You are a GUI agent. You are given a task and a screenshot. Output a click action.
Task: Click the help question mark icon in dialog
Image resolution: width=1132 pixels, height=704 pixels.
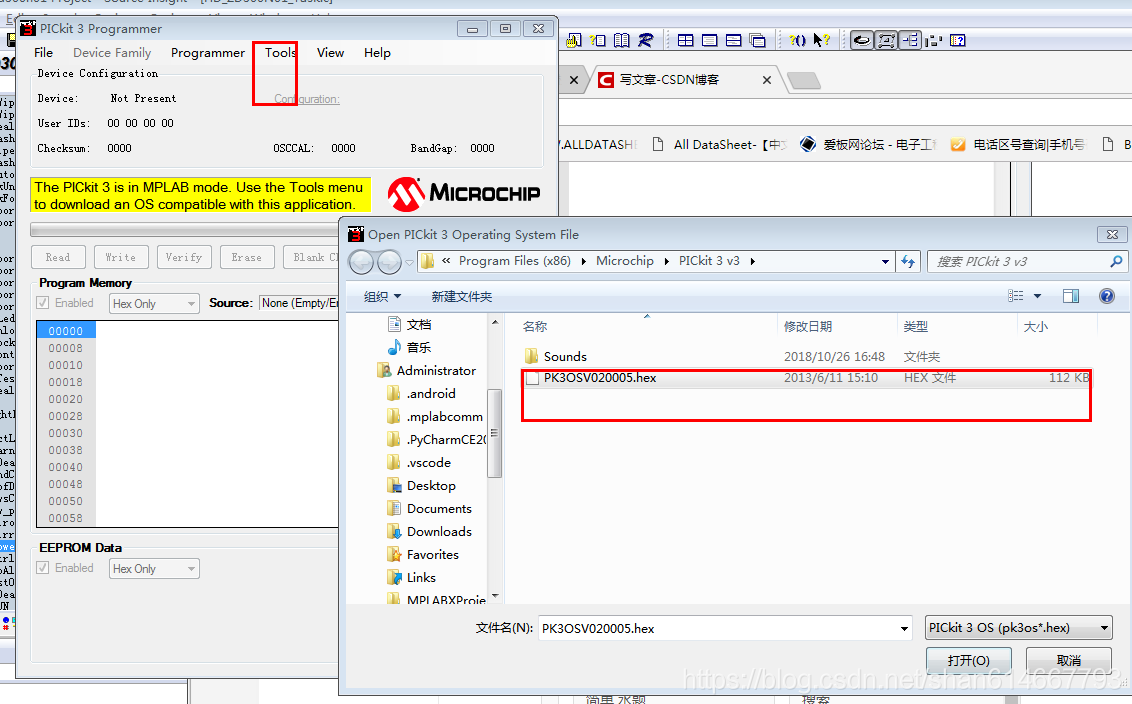pos(1106,295)
